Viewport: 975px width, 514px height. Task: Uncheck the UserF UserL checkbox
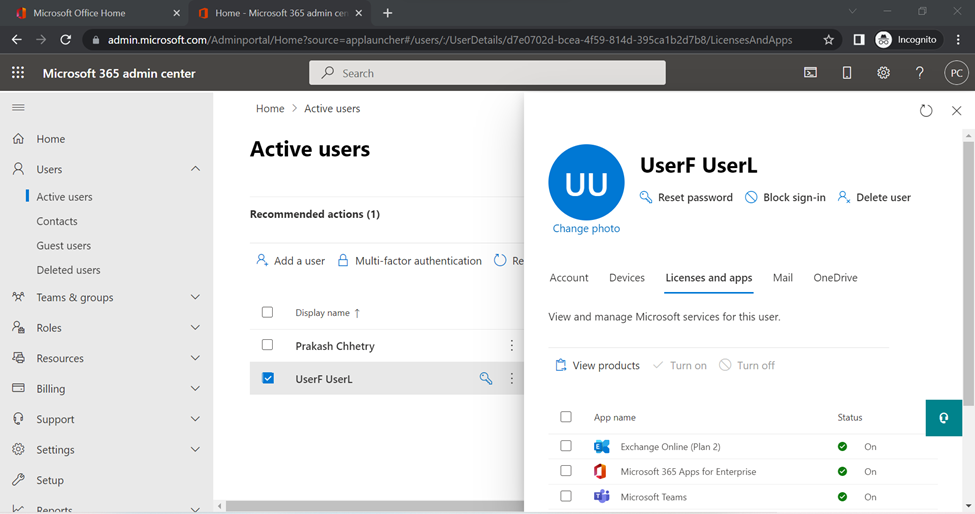coord(268,378)
